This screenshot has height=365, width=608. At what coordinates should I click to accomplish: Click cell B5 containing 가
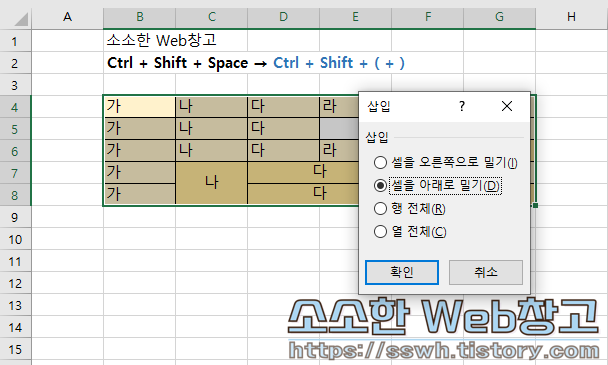click(140, 129)
